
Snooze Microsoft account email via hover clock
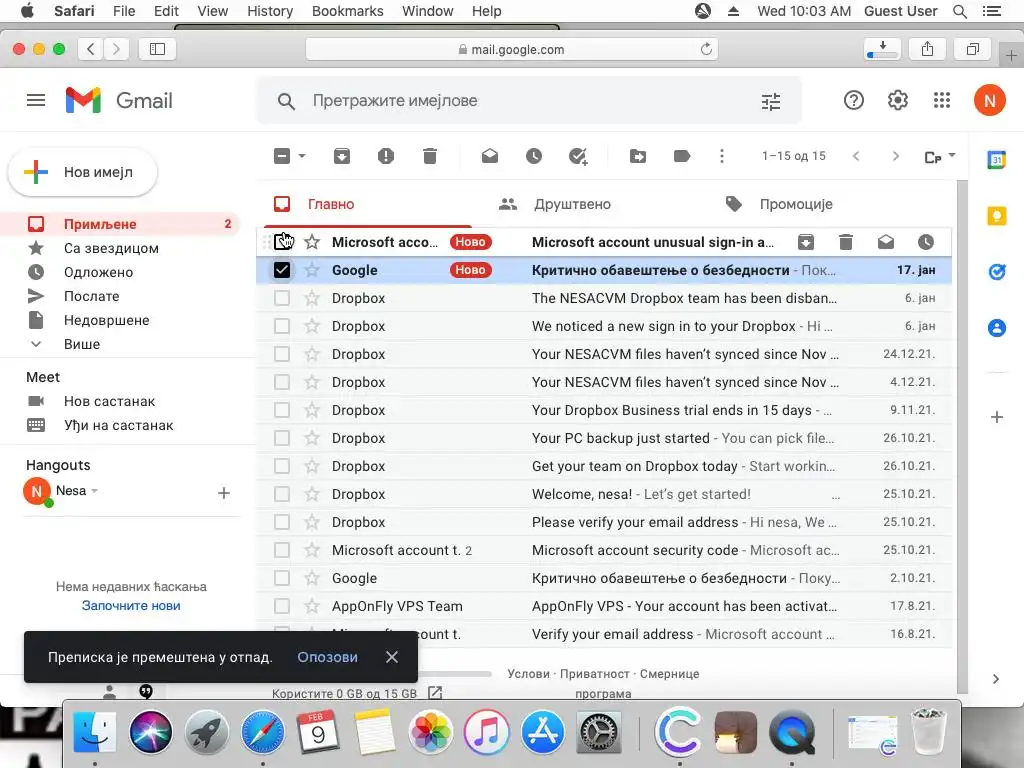pyautogui.click(x=925, y=242)
